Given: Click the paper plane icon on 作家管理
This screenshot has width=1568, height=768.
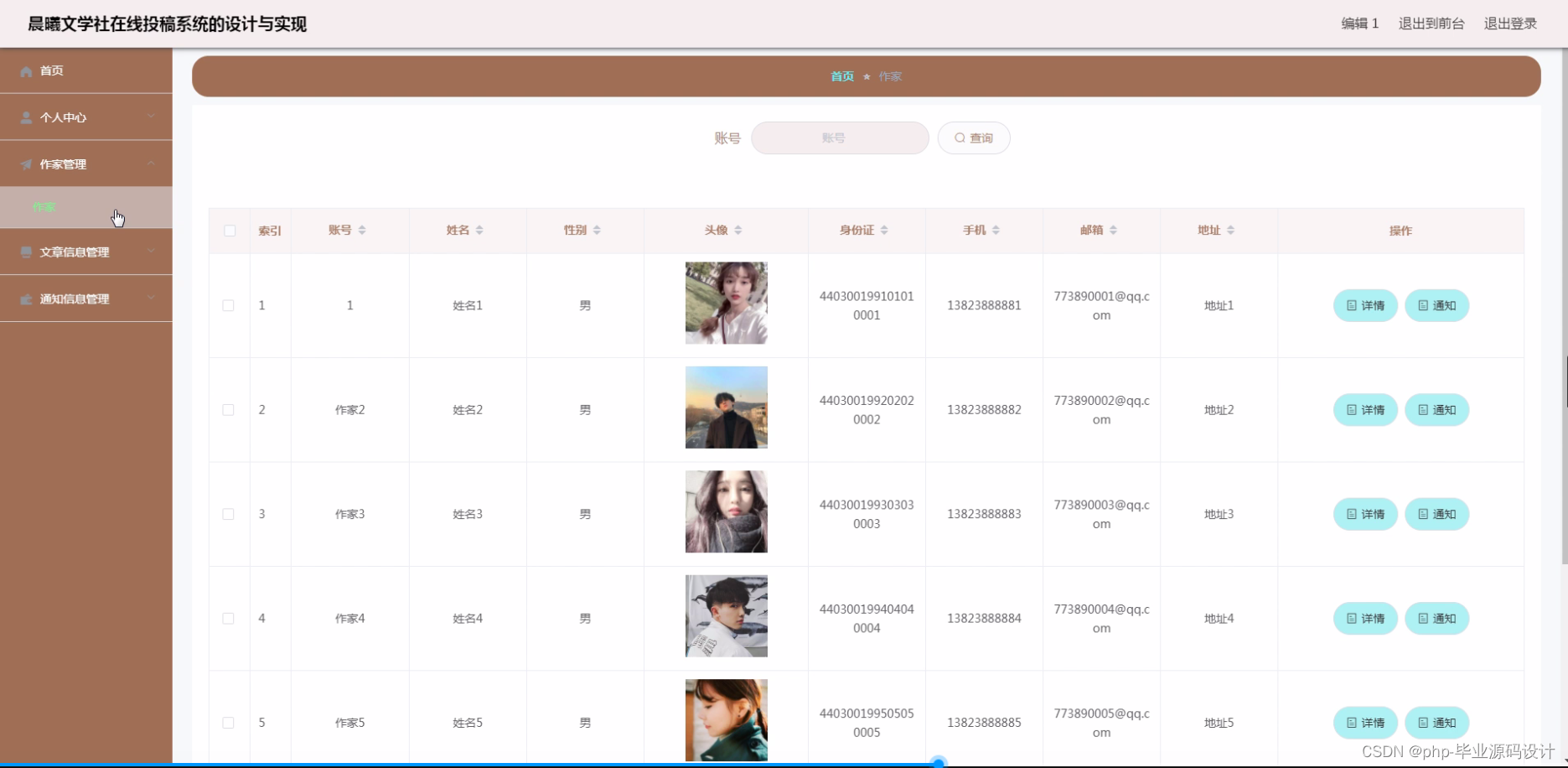Looking at the screenshot, I should pos(24,163).
